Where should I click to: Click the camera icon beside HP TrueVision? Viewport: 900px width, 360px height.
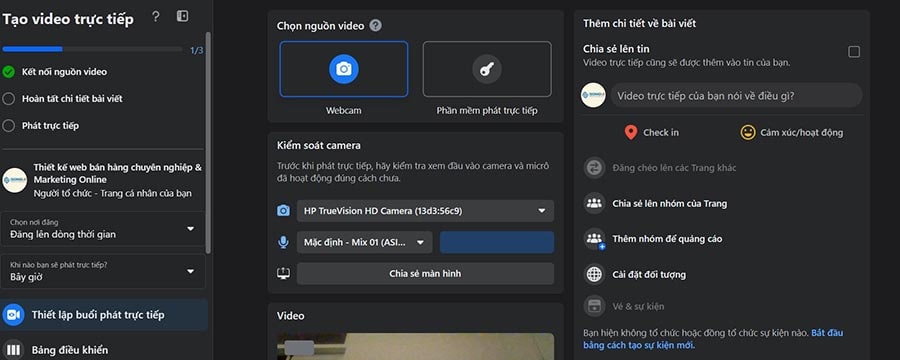coord(284,211)
